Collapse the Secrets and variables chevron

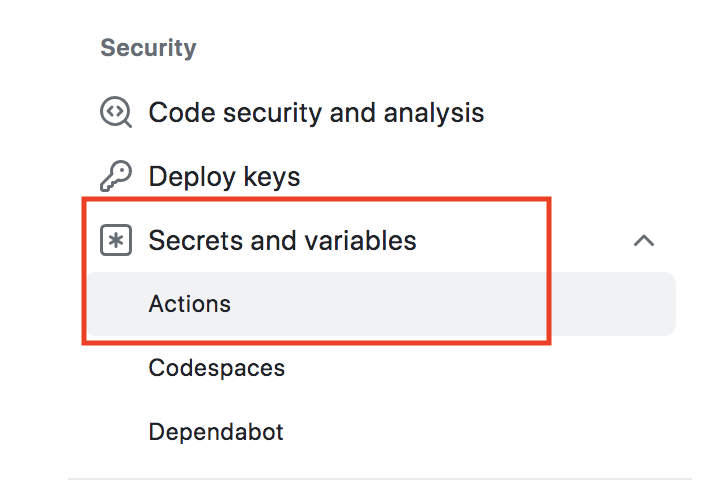coord(643,240)
